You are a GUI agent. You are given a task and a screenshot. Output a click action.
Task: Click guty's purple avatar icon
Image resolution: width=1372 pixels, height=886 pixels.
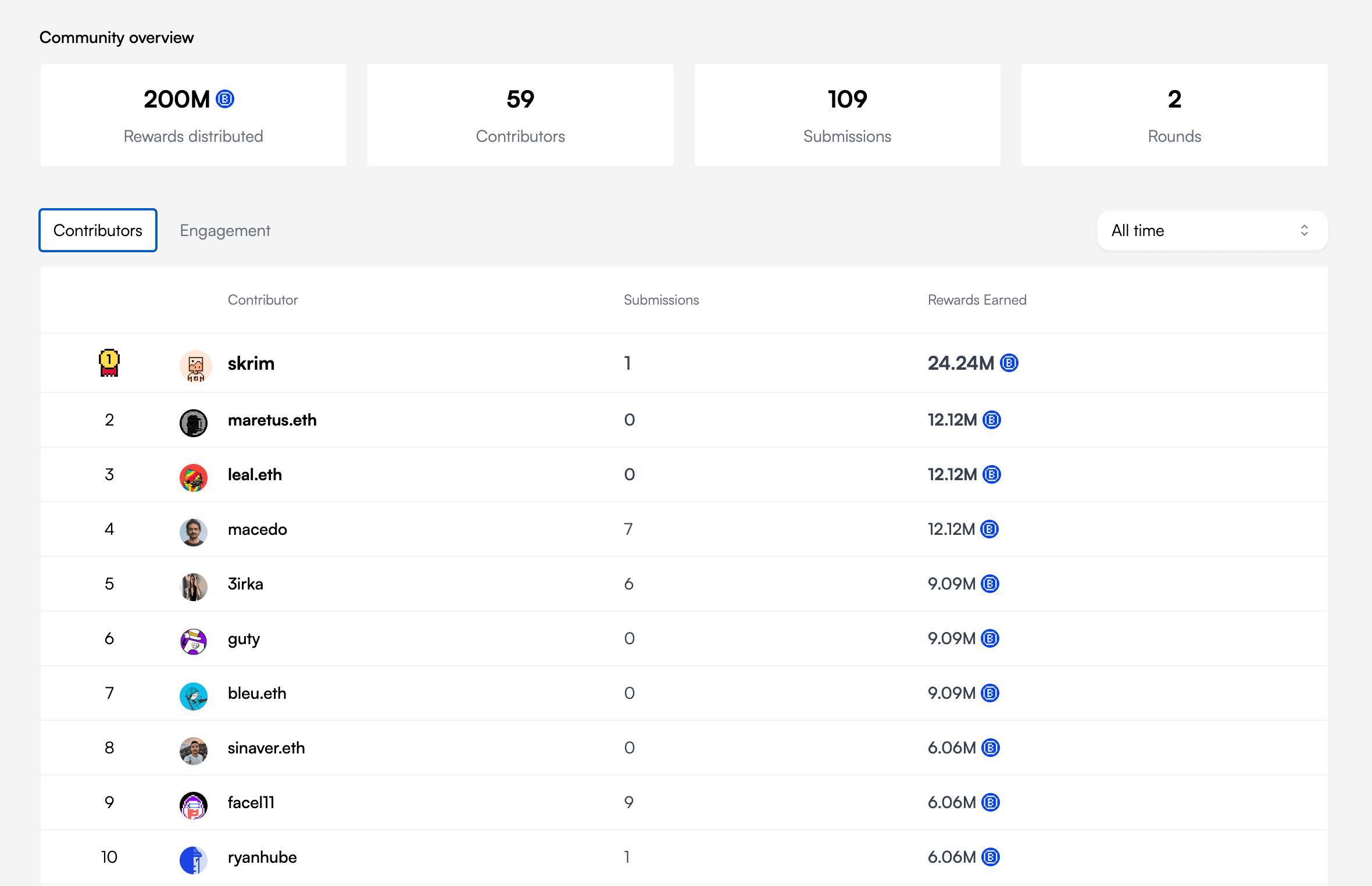[194, 641]
